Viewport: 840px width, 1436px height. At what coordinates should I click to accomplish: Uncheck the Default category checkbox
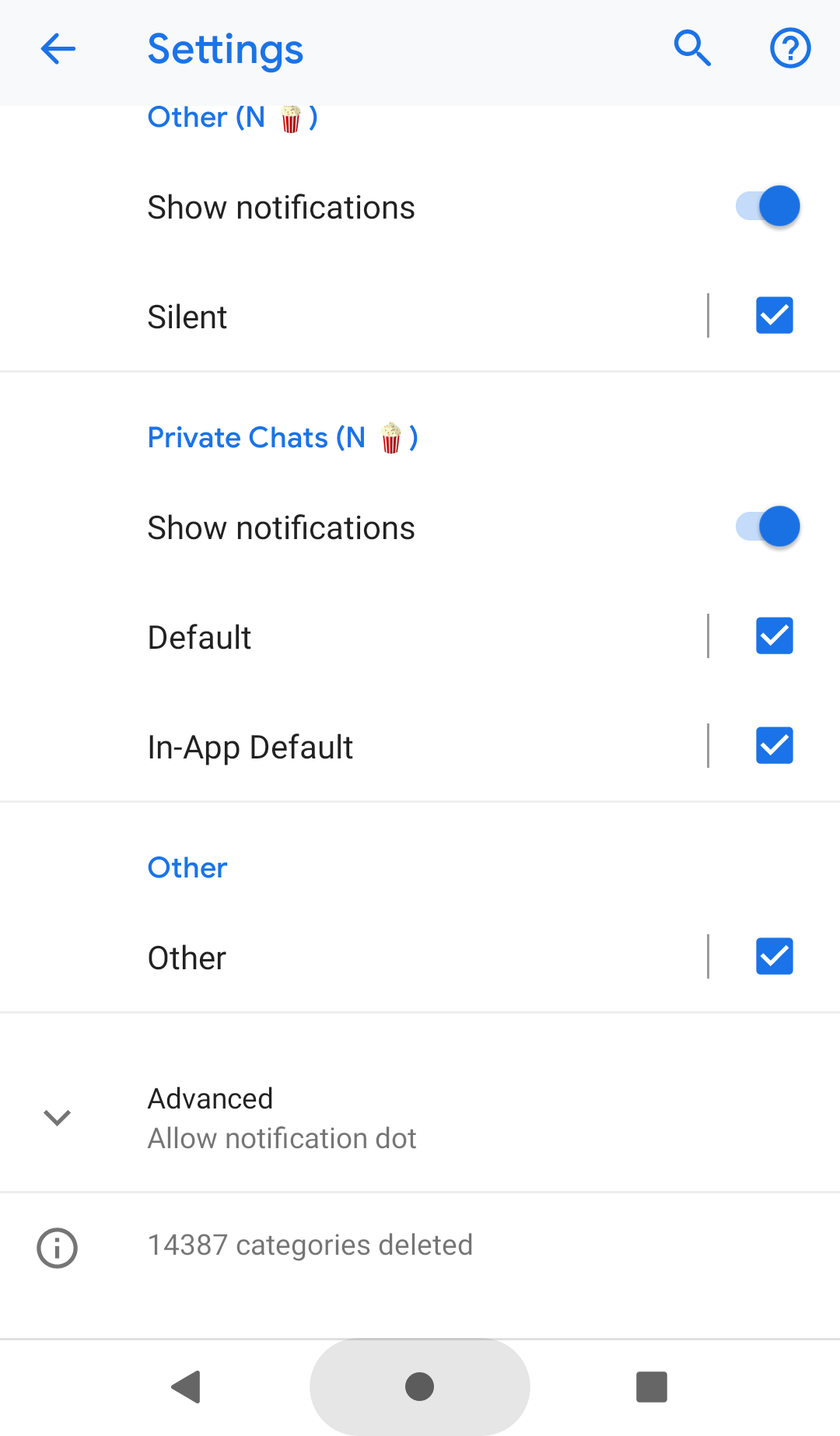[x=774, y=636]
